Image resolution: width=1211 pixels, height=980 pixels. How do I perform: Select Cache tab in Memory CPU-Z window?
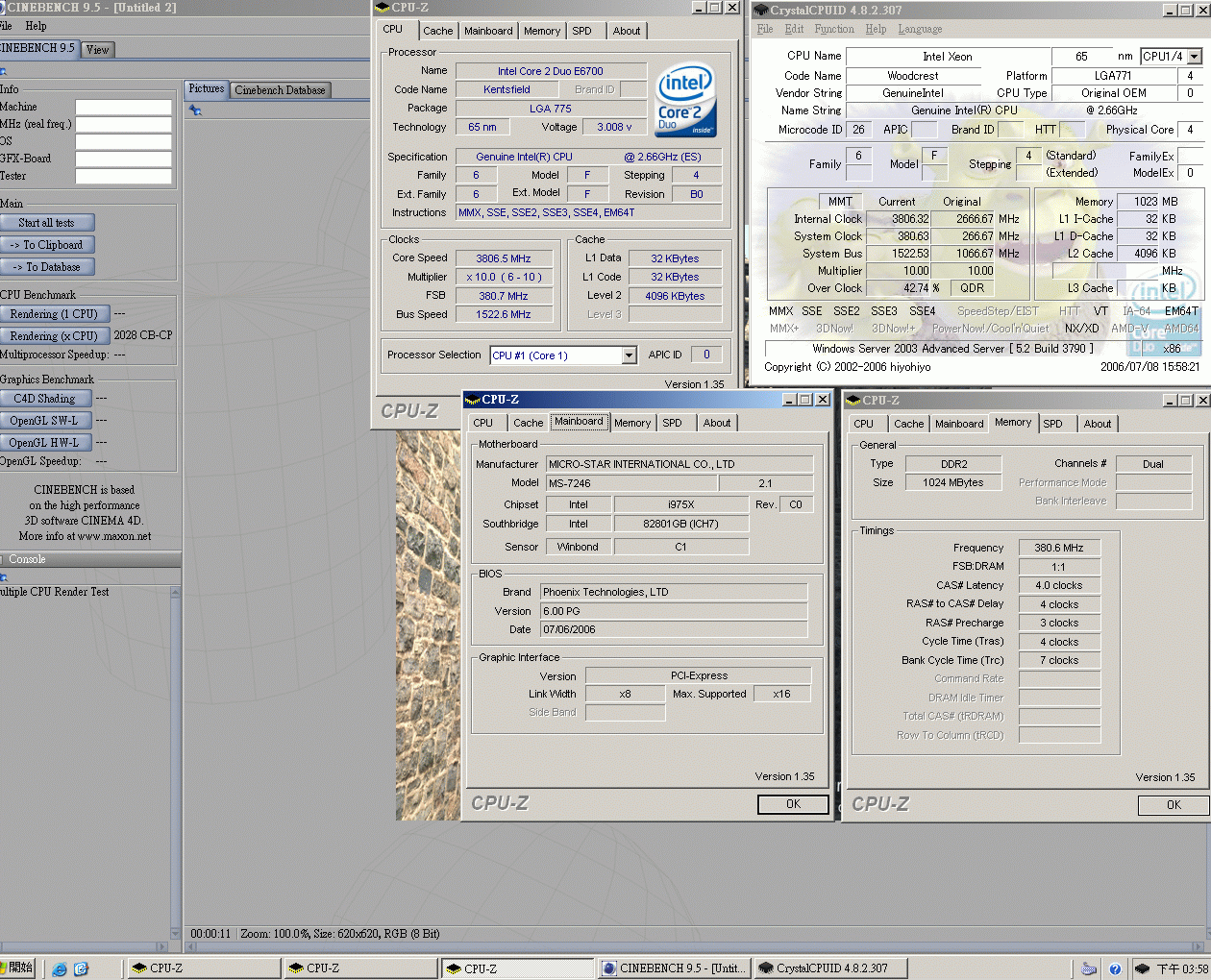(908, 424)
